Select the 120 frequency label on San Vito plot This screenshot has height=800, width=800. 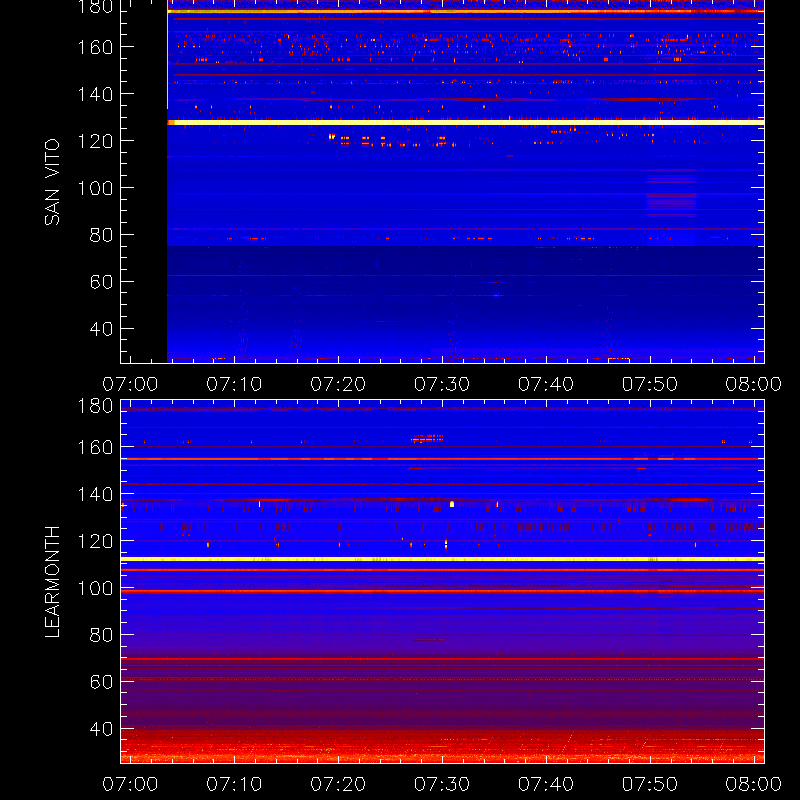coord(95,141)
